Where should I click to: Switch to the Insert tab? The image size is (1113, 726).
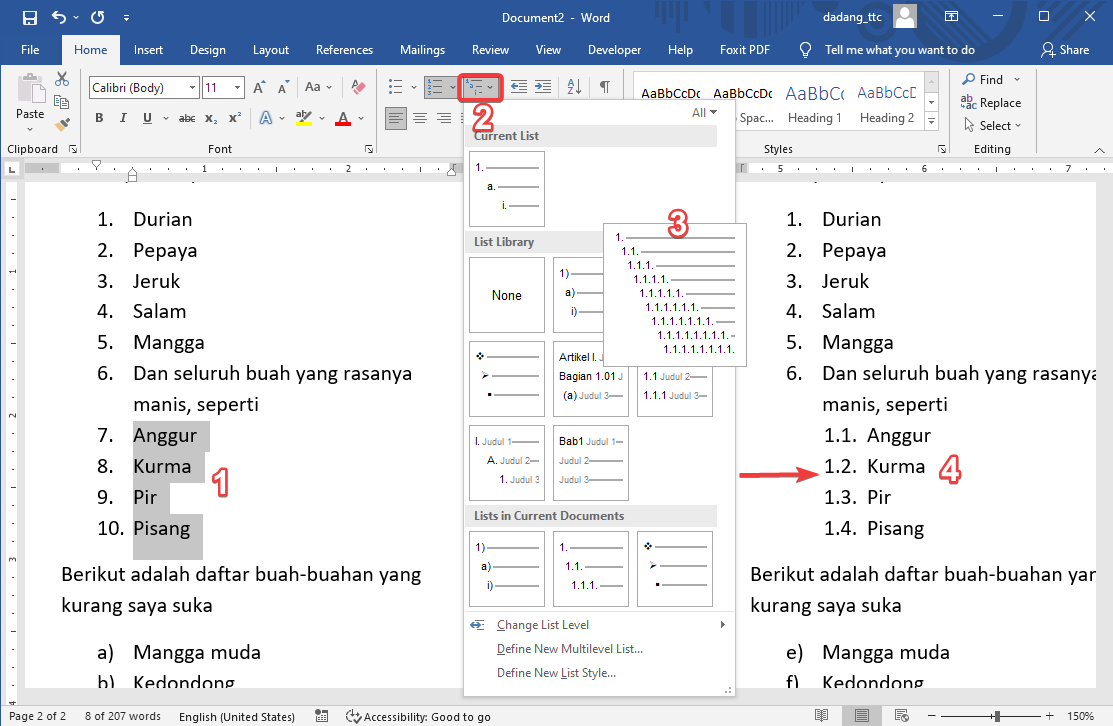click(148, 49)
